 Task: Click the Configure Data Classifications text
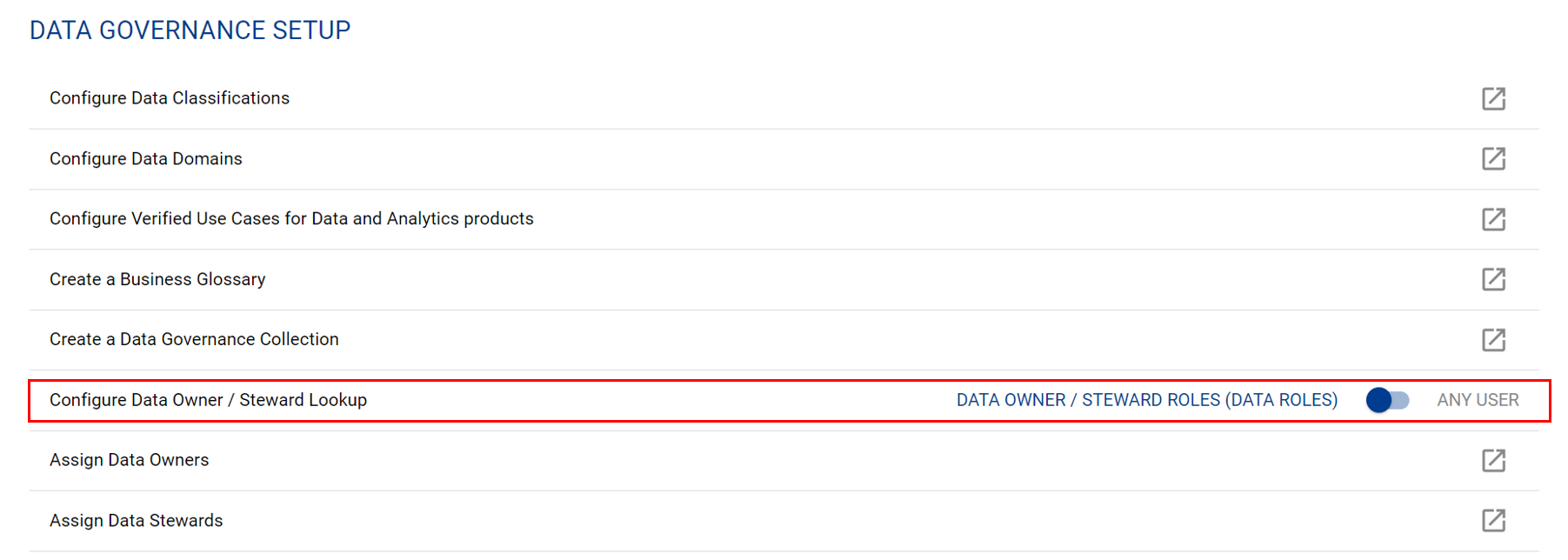point(170,98)
